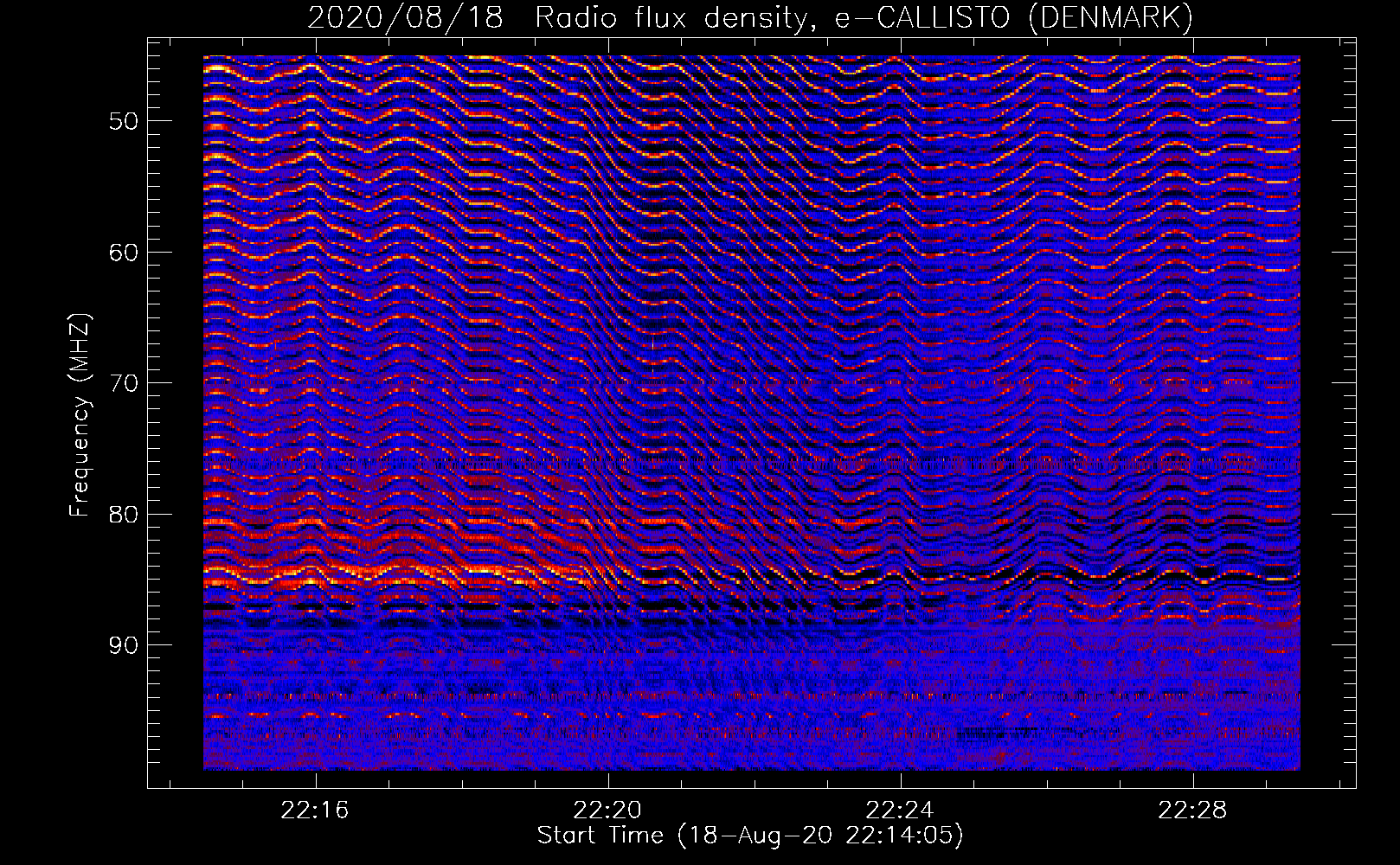Click the 50 frequency tick label
1400x865 pixels.
tap(123, 121)
